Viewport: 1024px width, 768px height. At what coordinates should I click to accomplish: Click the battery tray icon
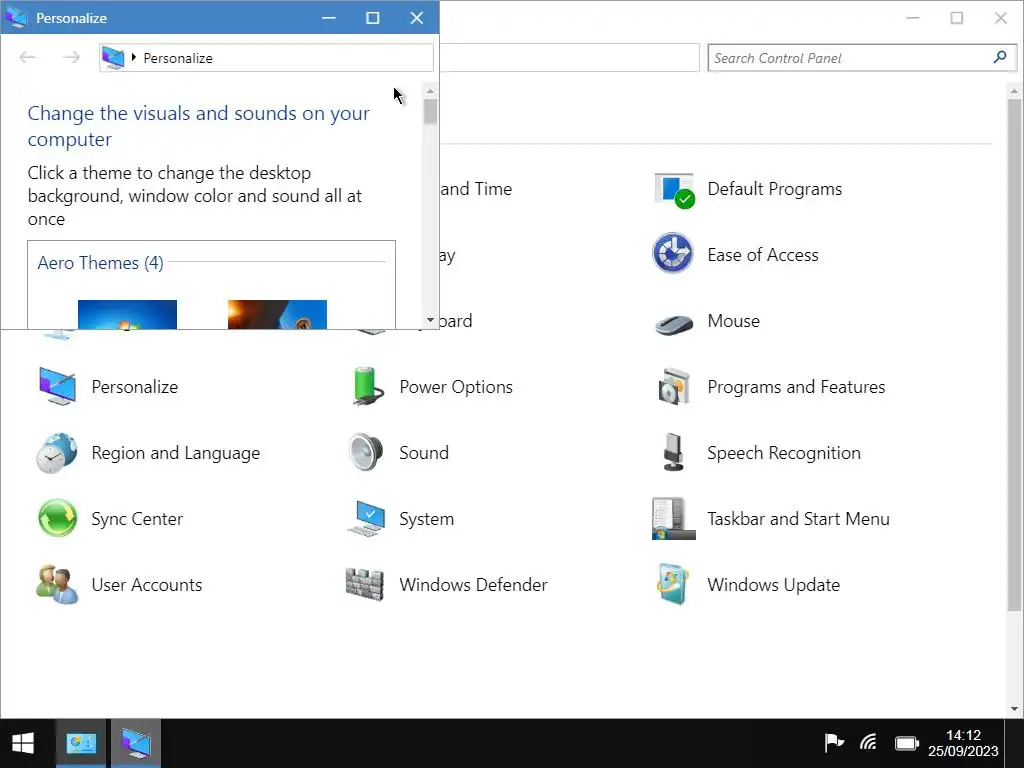[906, 743]
